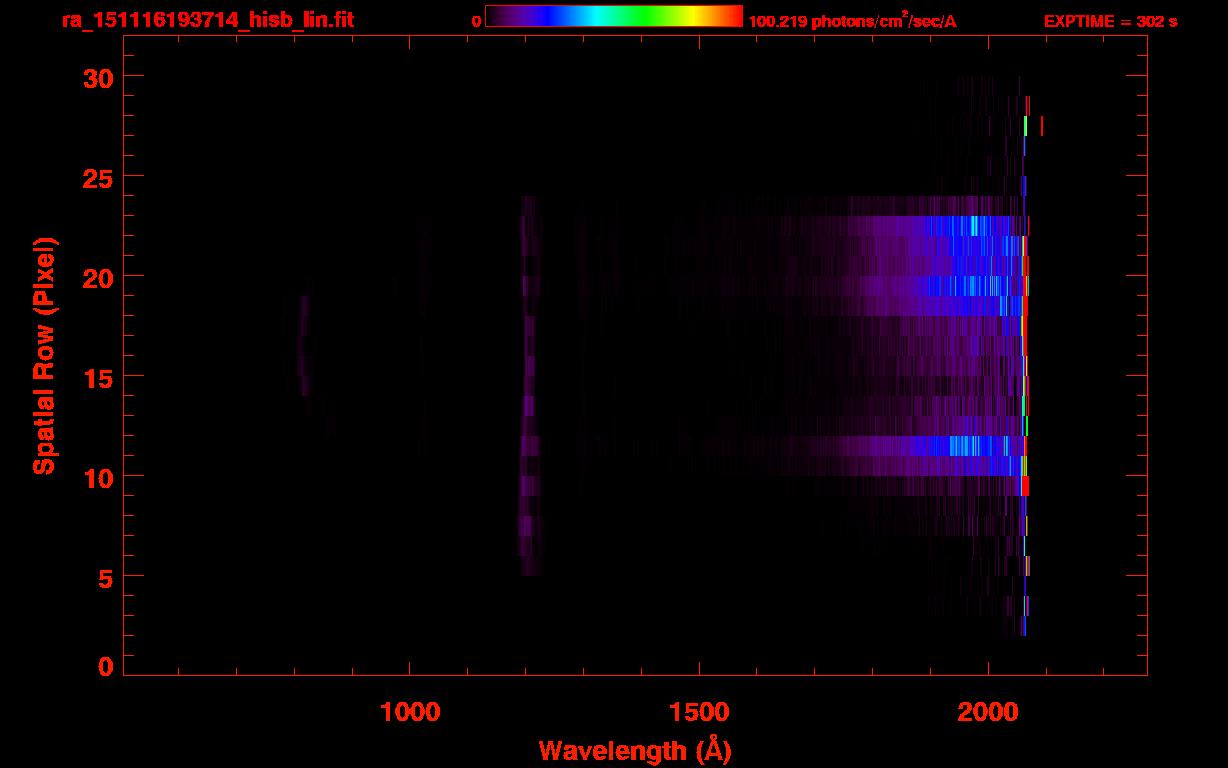Click the rainbow intensity color bar
This screenshot has width=1228, height=768.
pyautogui.click(x=614, y=16)
